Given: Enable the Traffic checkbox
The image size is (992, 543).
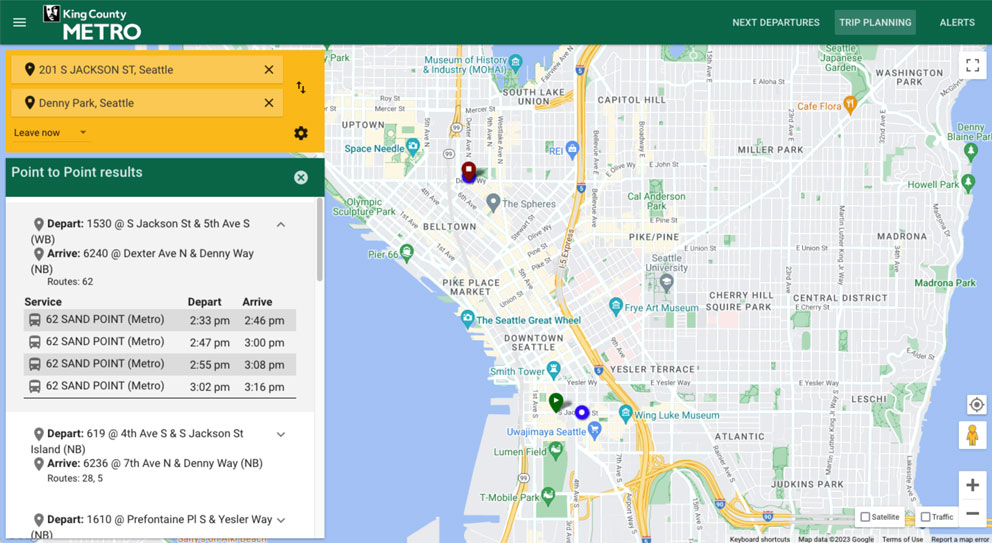Looking at the screenshot, I should tap(926, 517).
